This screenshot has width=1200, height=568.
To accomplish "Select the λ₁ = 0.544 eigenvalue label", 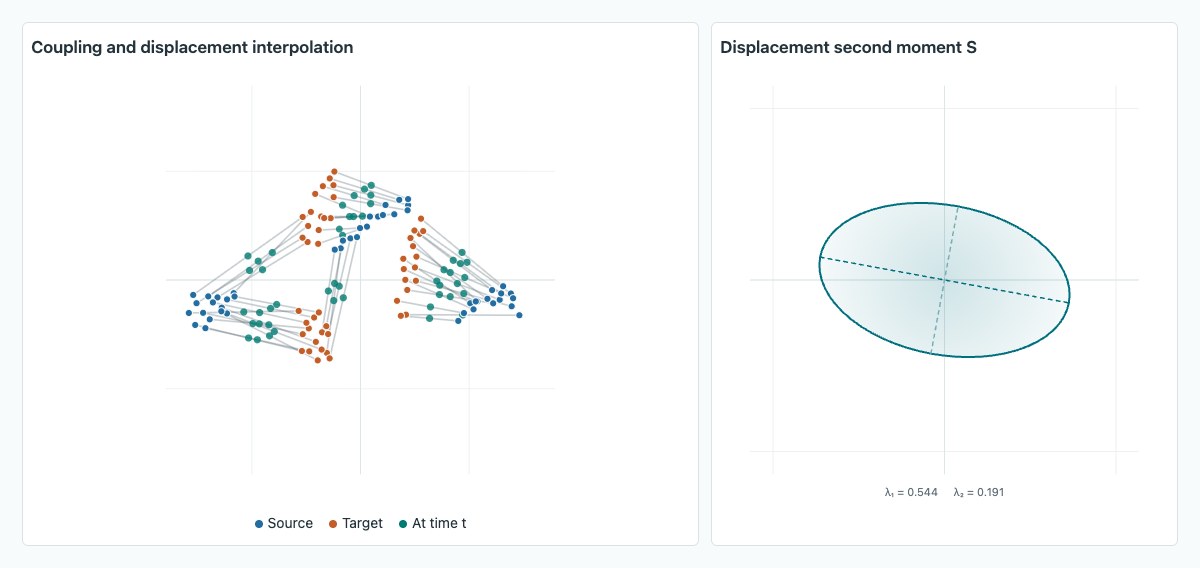I will click(x=911, y=492).
